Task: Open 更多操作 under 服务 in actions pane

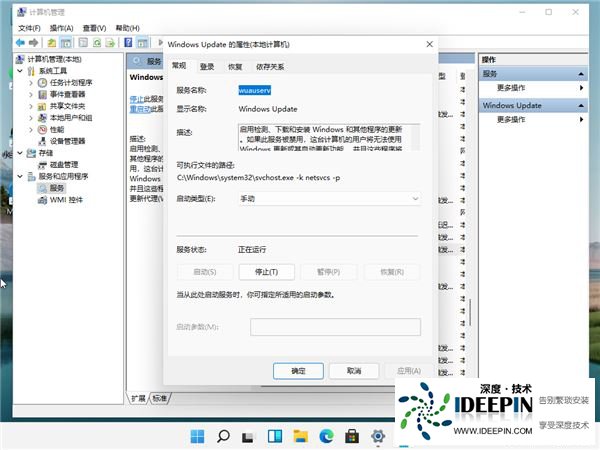Action: click(x=511, y=88)
